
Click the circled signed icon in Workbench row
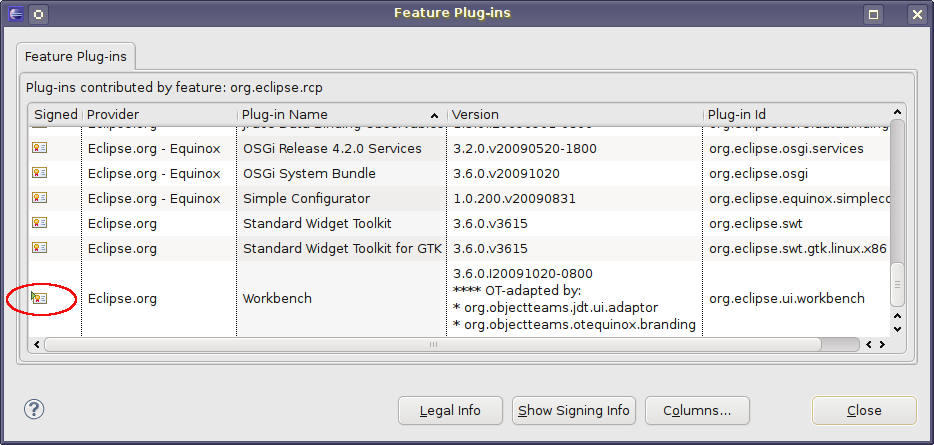coord(39,298)
